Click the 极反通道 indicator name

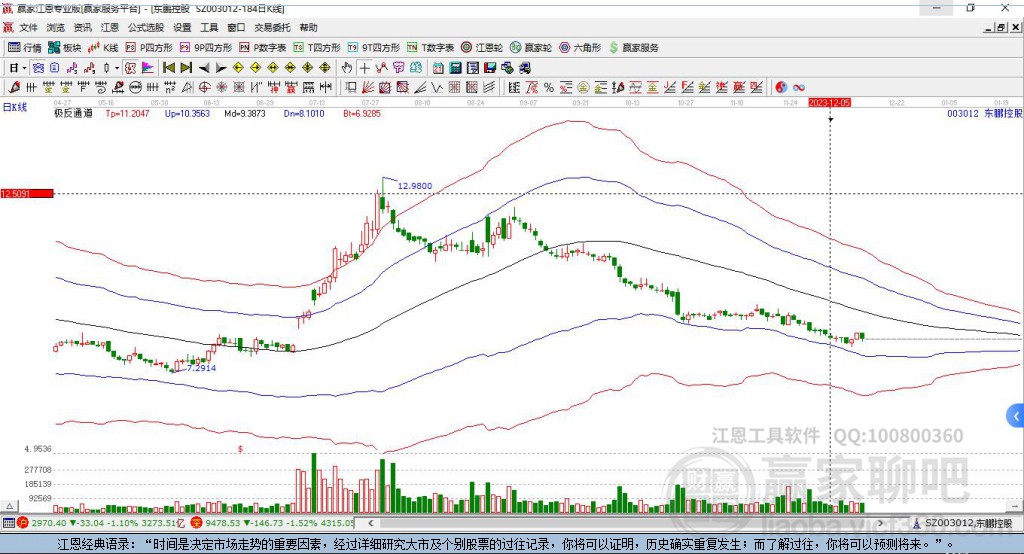(73, 113)
